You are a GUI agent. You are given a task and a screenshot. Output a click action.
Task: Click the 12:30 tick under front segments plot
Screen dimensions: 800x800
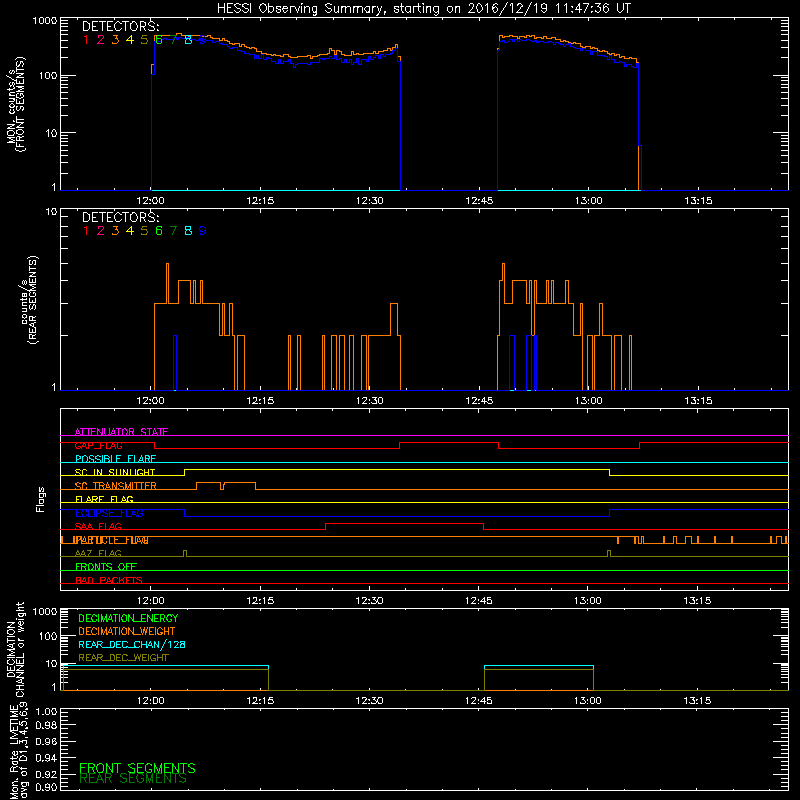369,201
